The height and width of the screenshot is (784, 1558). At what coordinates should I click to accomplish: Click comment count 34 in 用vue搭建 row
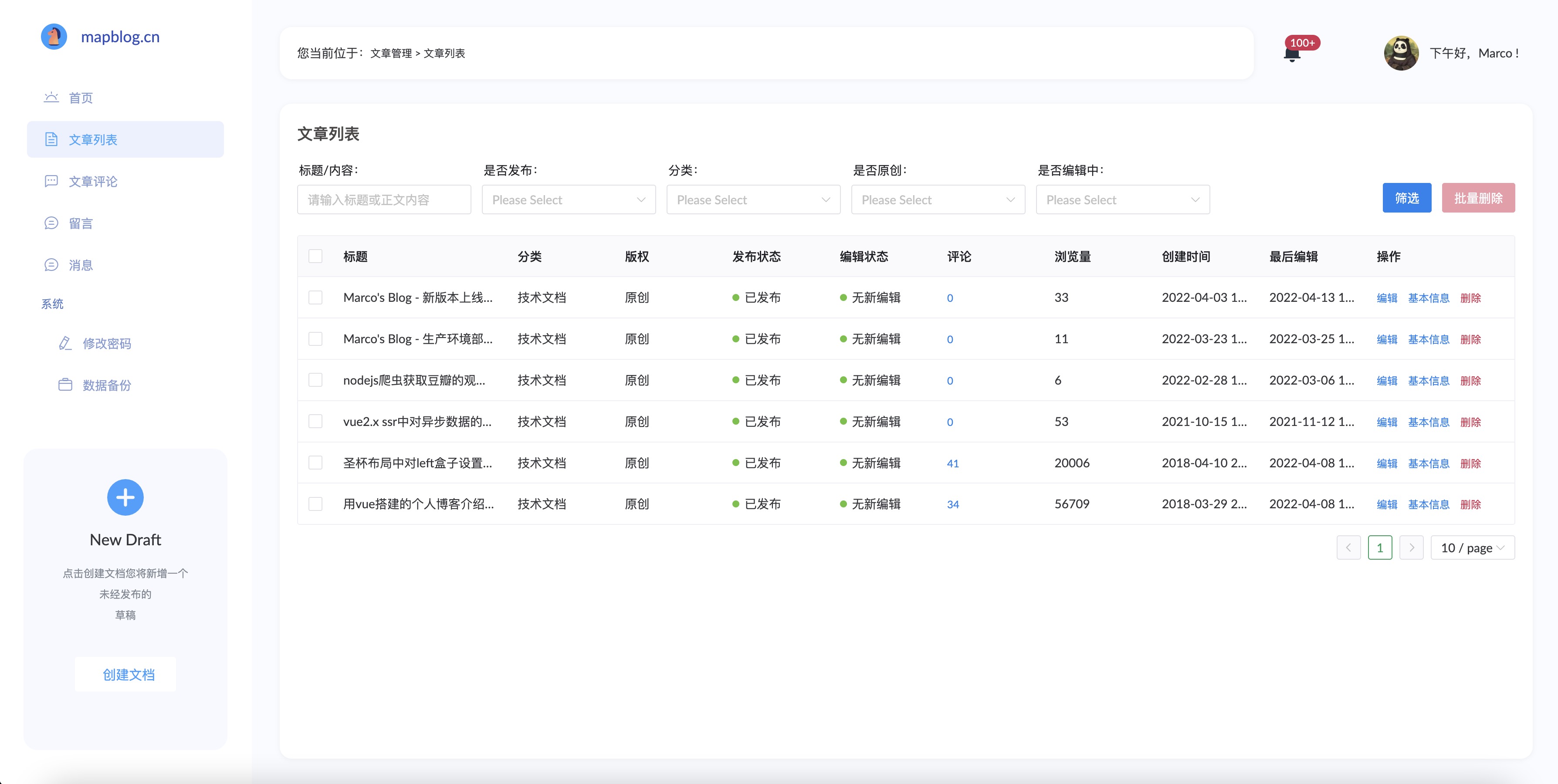[x=952, y=504]
